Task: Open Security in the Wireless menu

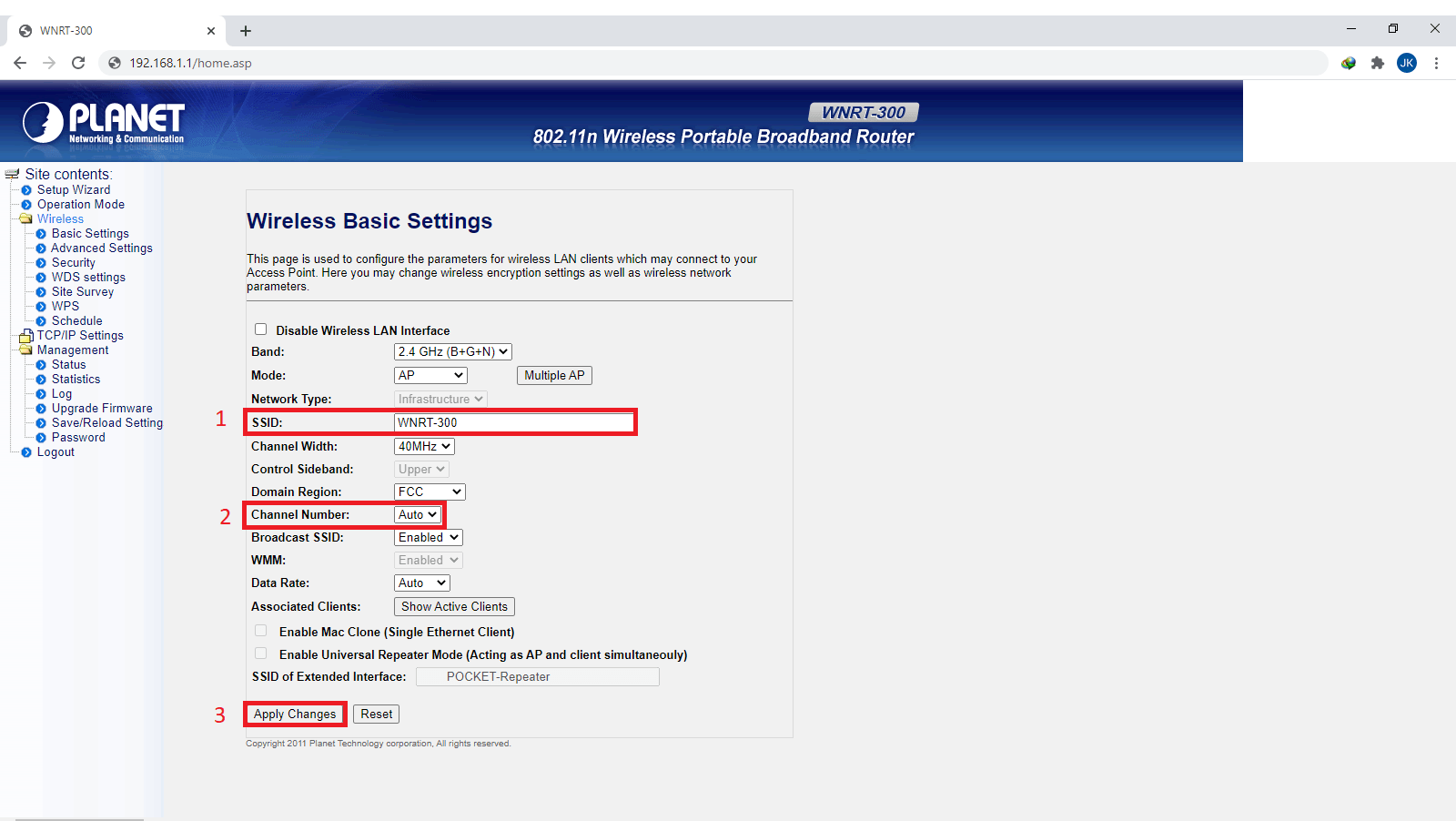Action: 73,262
